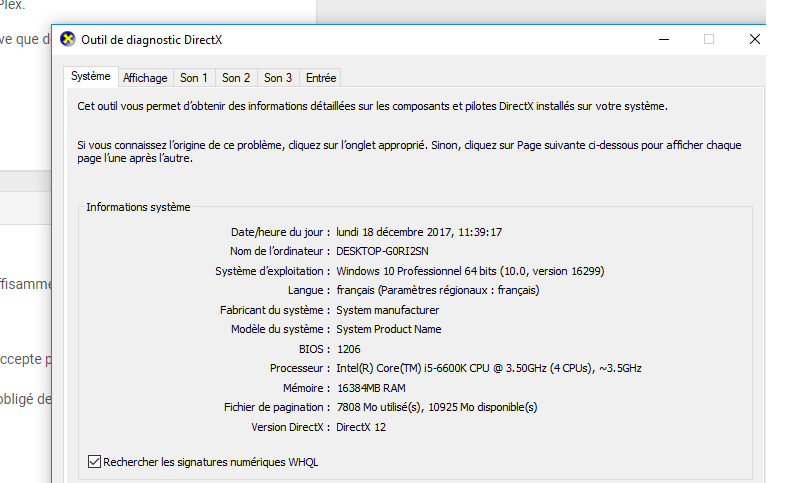The image size is (807, 483).
Task: Minimize the DirectX diagnostic window
Action: pyautogui.click(x=664, y=39)
